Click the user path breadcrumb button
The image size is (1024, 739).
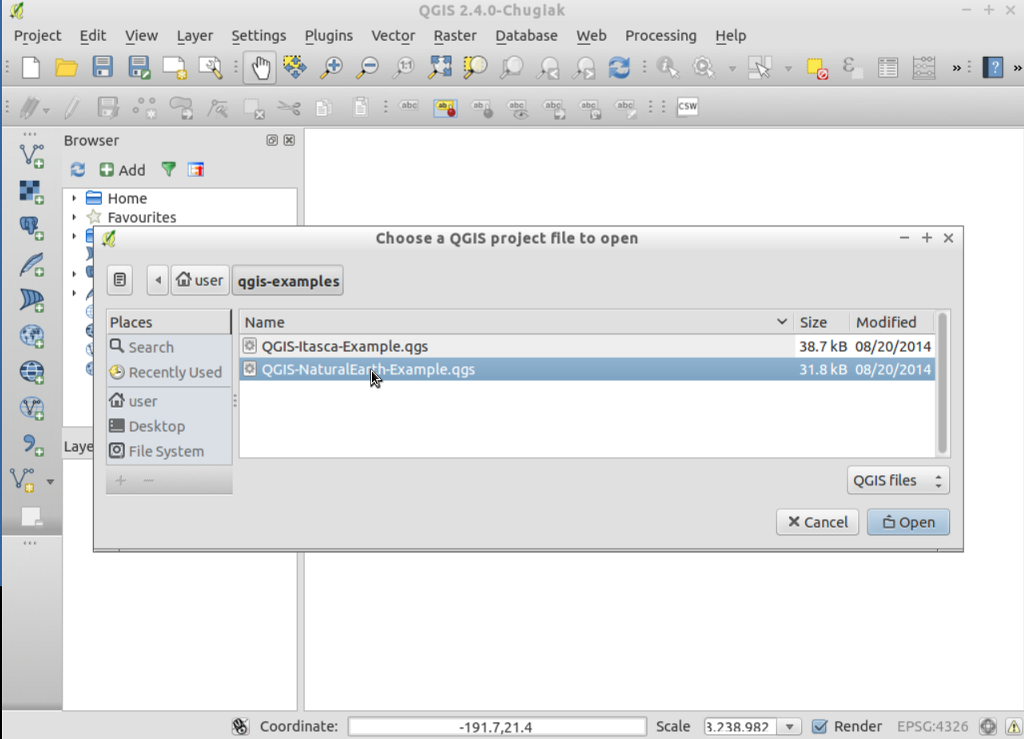200,280
